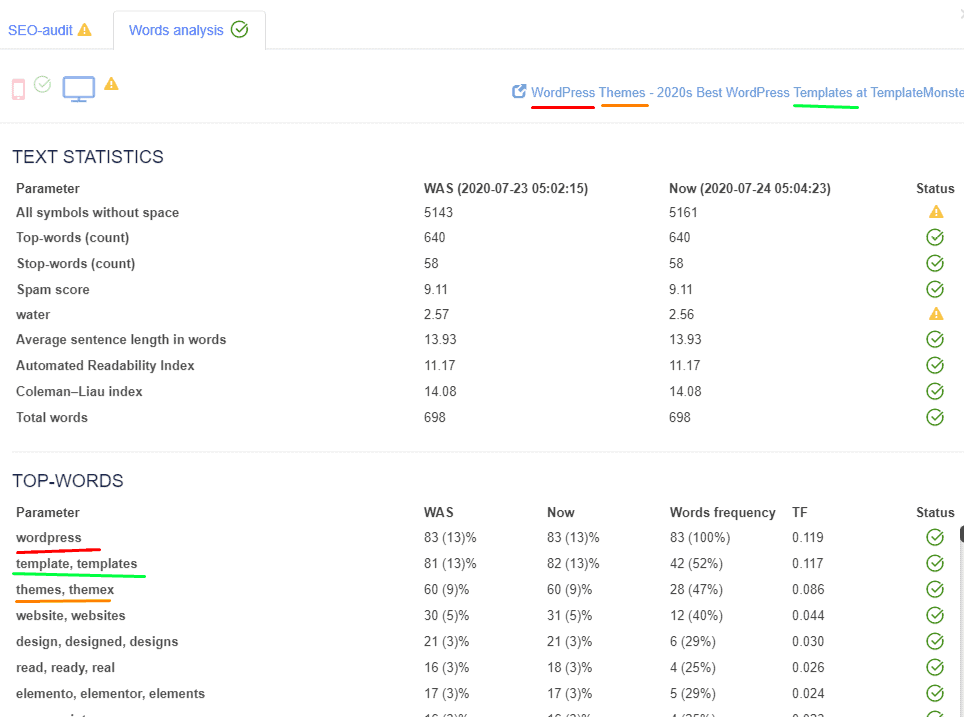Click the green status for the elemento, elementor row
Image resolution: width=964 pixels, height=717 pixels.
click(x=935, y=693)
